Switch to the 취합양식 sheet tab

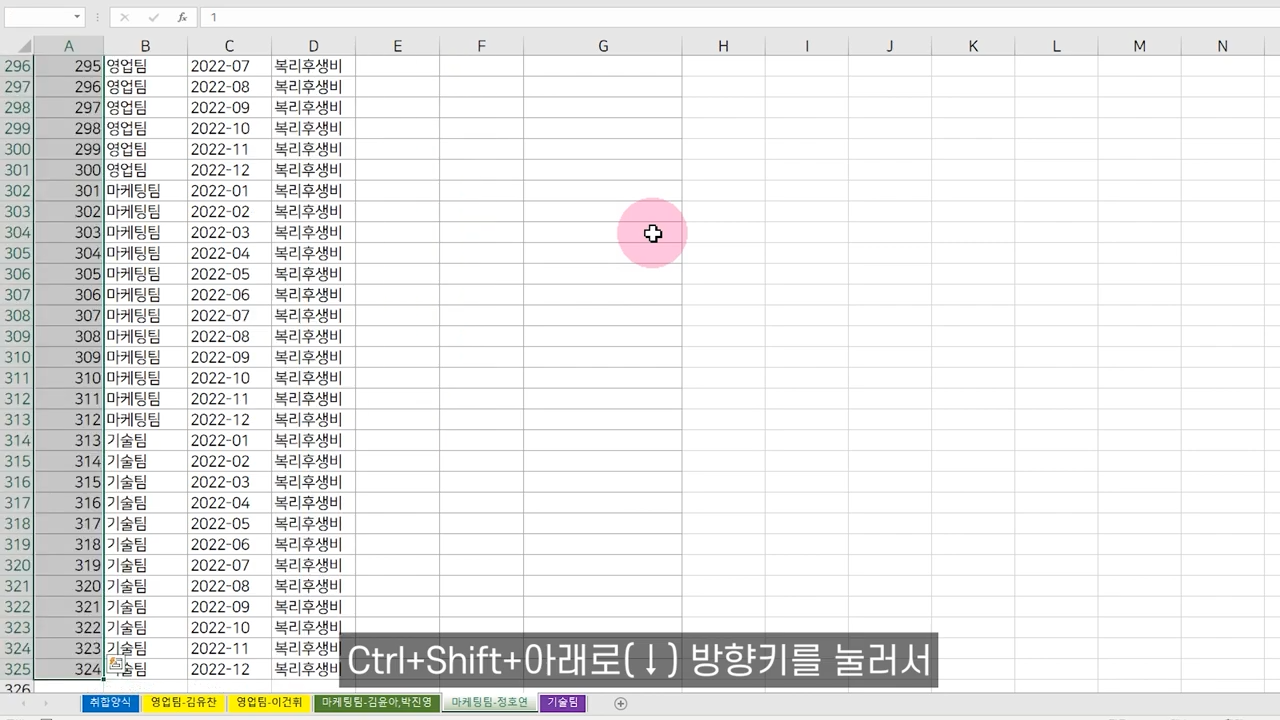(110, 703)
